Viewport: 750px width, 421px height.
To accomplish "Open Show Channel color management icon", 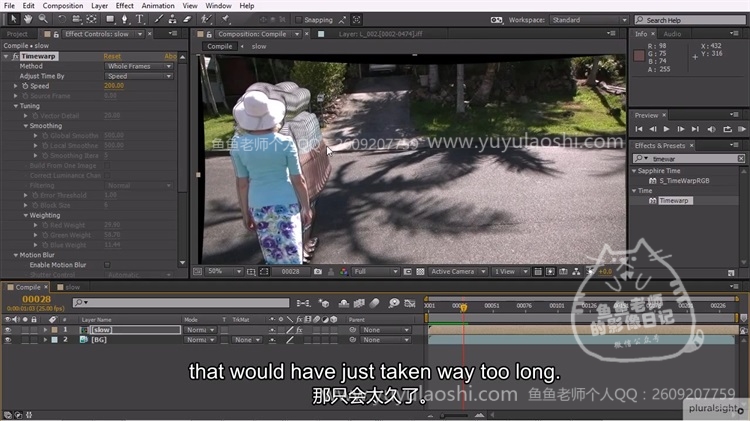I will point(343,272).
